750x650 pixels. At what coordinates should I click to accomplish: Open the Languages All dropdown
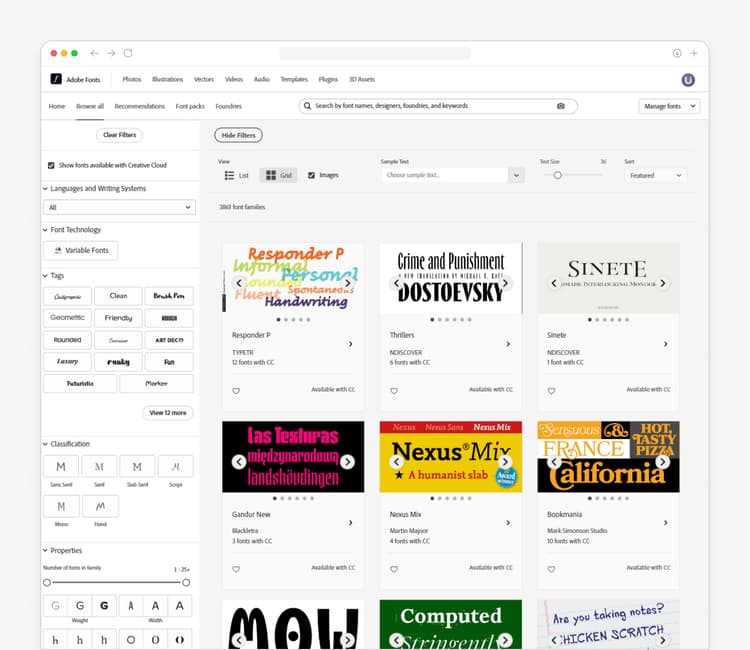pyautogui.click(x=119, y=207)
